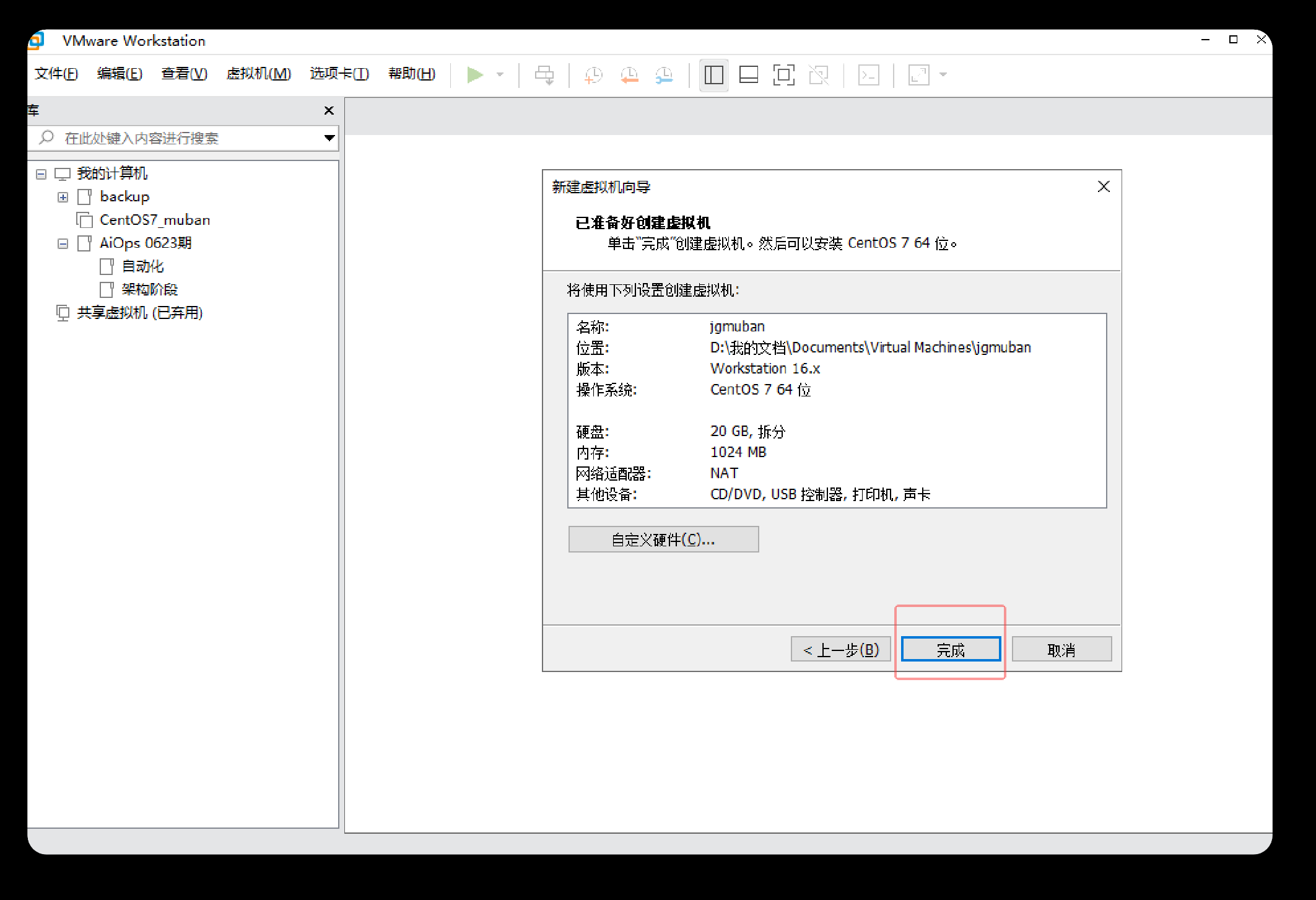Click the Unity mode toolbar icon

(x=819, y=75)
